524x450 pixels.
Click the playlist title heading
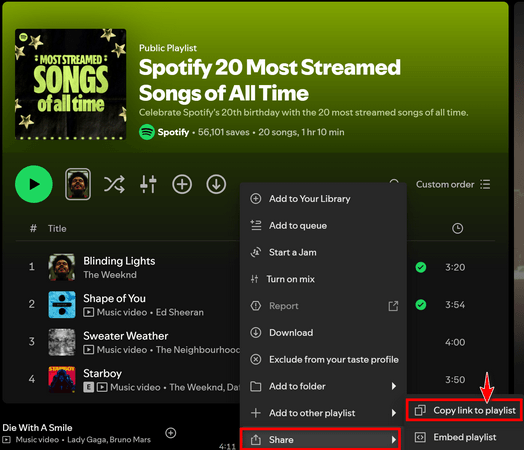click(269, 80)
